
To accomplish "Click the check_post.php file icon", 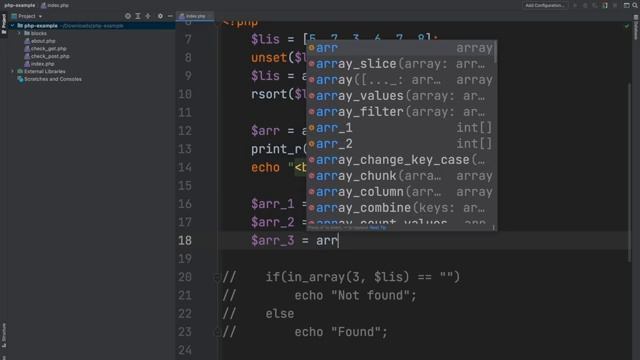I will click(x=27, y=56).
